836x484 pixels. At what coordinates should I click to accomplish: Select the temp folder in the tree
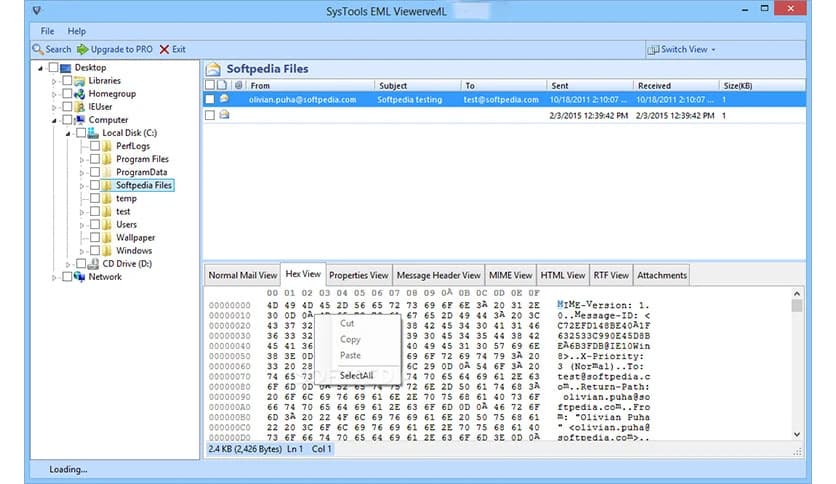pyautogui.click(x=126, y=198)
